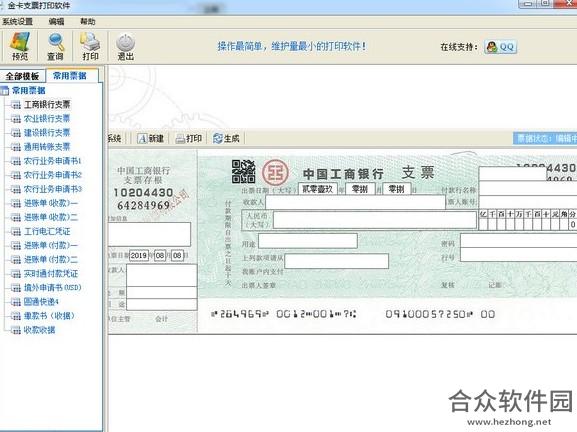
Task: Select 工商银行支票 template icon
Action: [16, 105]
